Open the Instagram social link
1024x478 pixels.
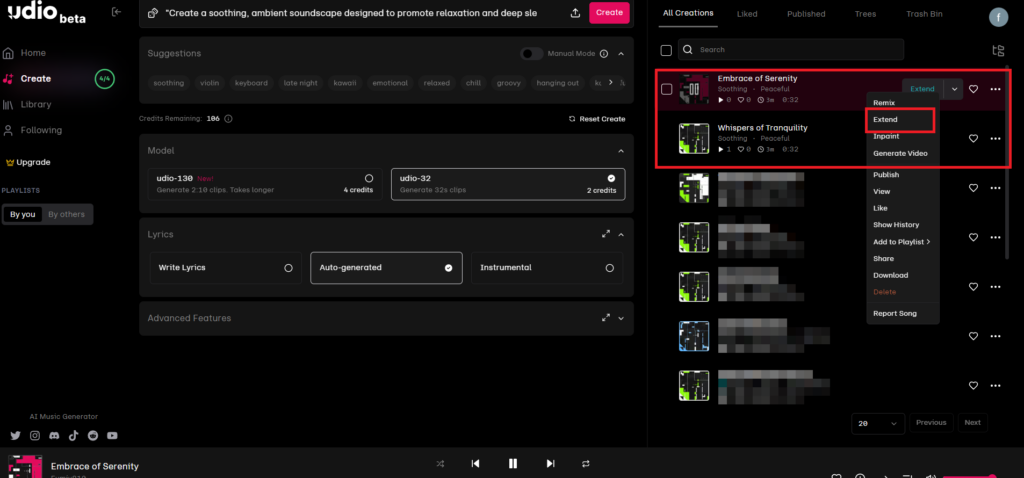click(35, 436)
